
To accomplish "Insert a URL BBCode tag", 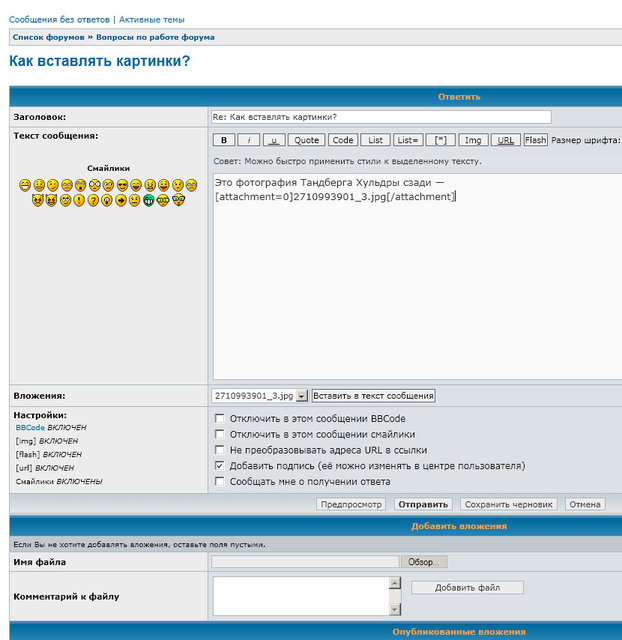I will tap(506, 140).
